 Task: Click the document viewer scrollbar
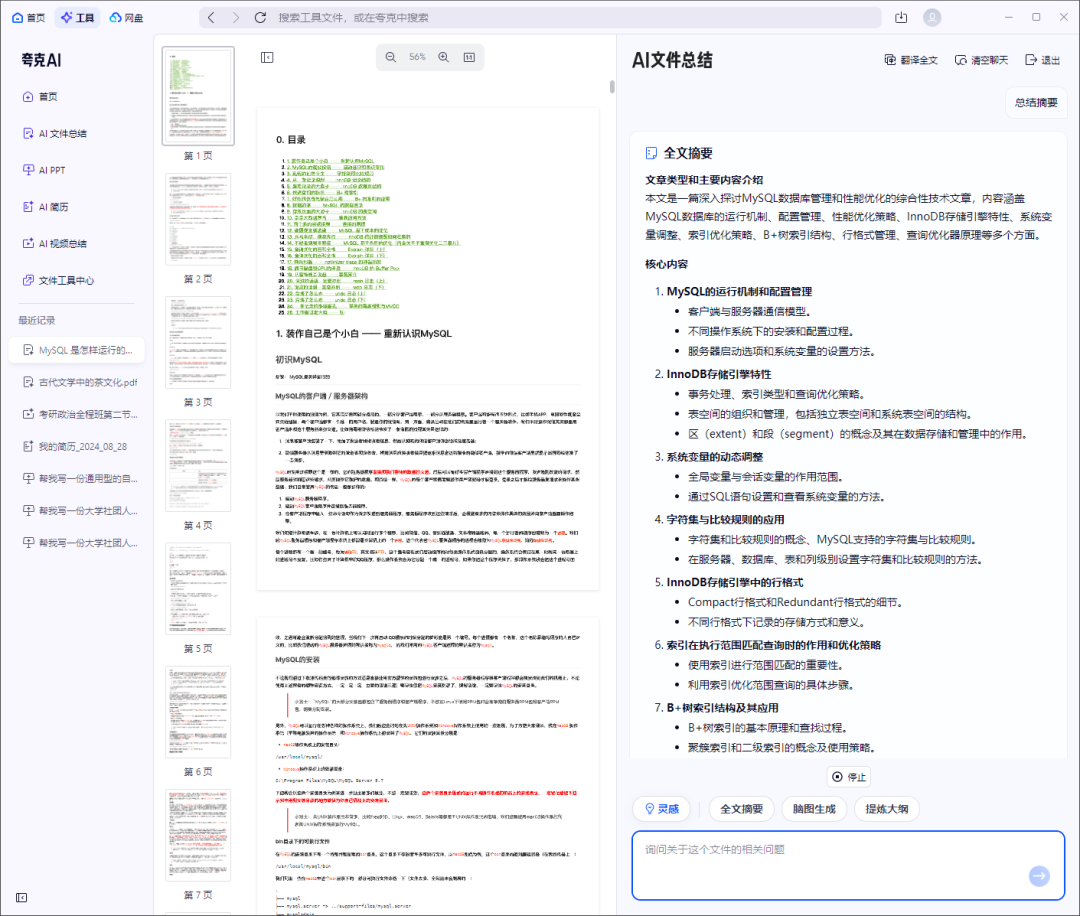coord(612,87)
